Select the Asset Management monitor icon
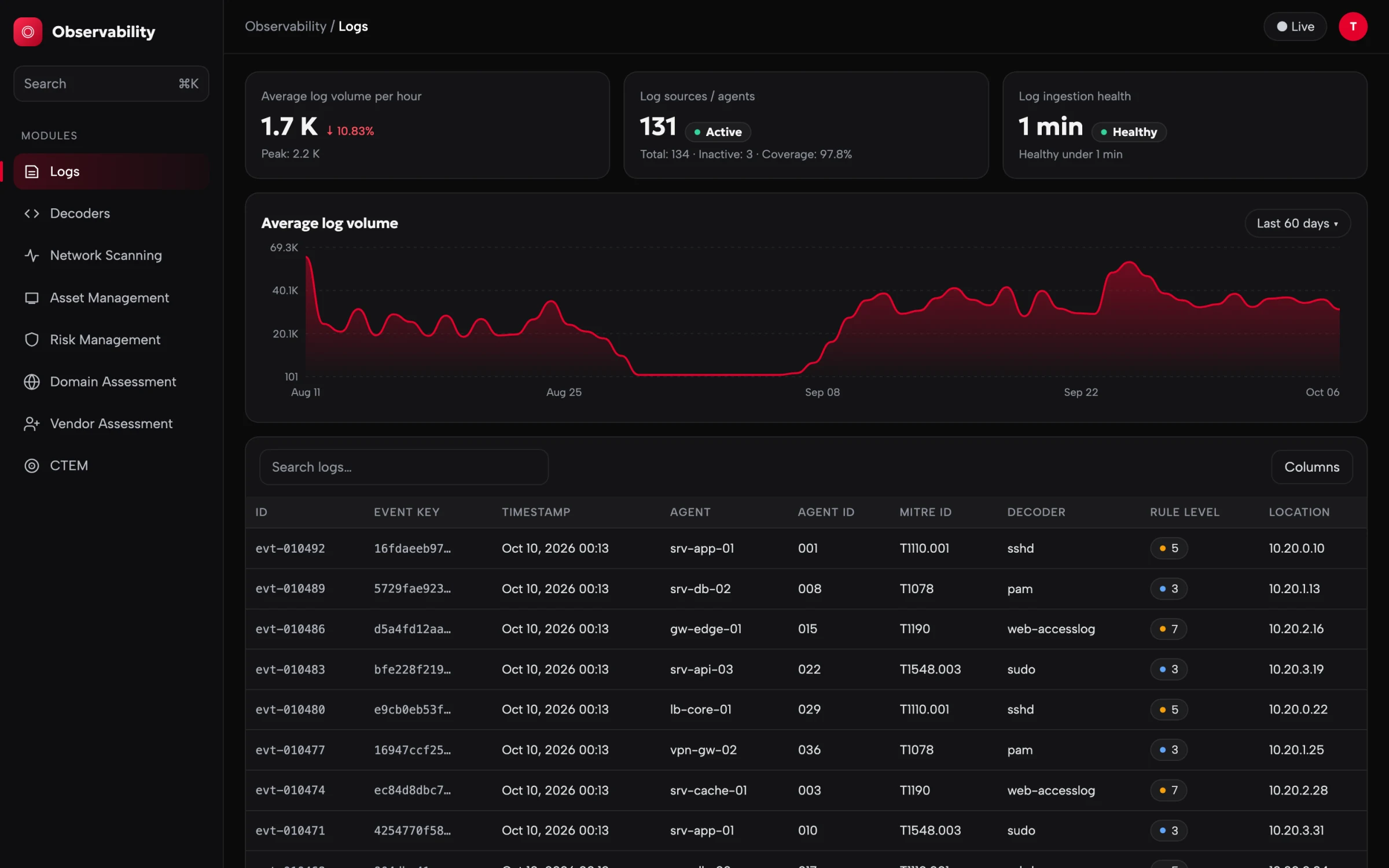 click(x=32, y=298)
